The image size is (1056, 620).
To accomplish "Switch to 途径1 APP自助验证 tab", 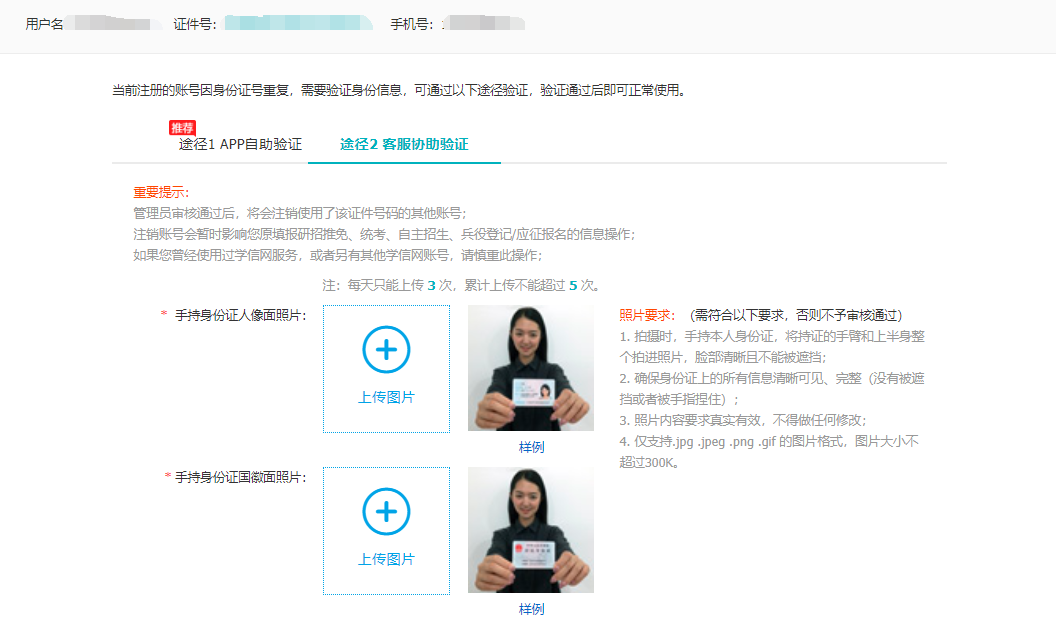I will pos(240,144).
